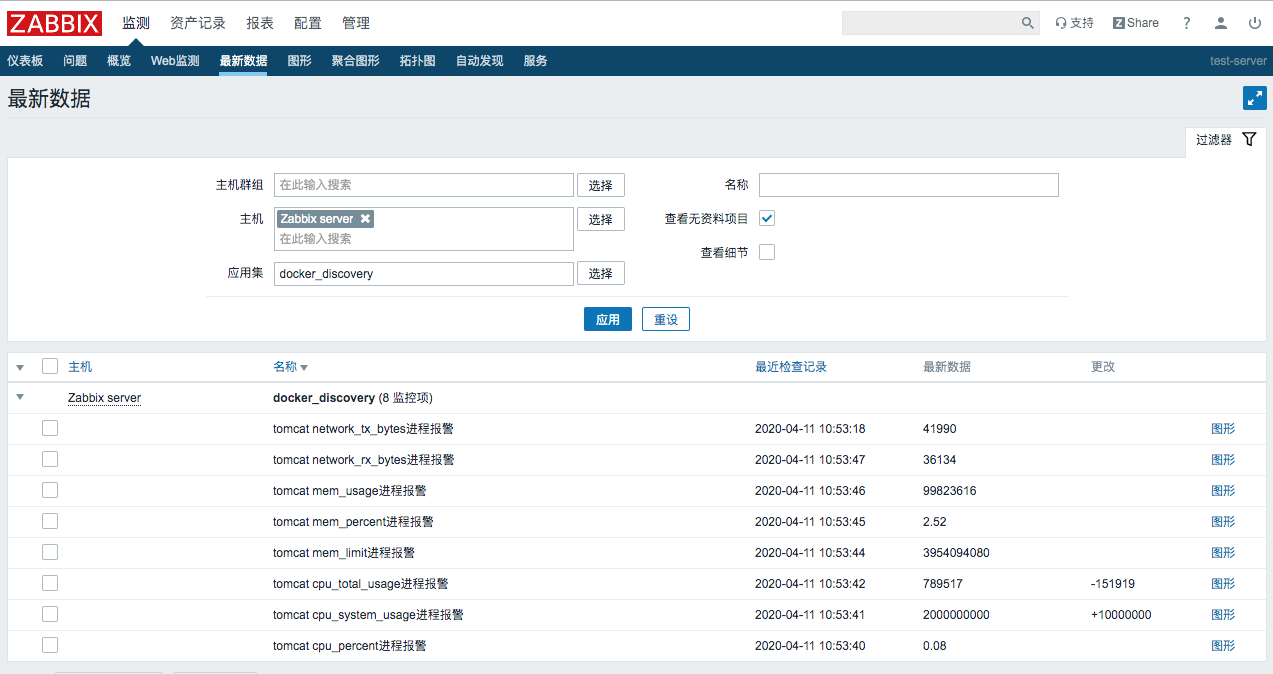Open the 管理 main menu
This screenshot has width=1273, height=674.
[x=356, y=23]
